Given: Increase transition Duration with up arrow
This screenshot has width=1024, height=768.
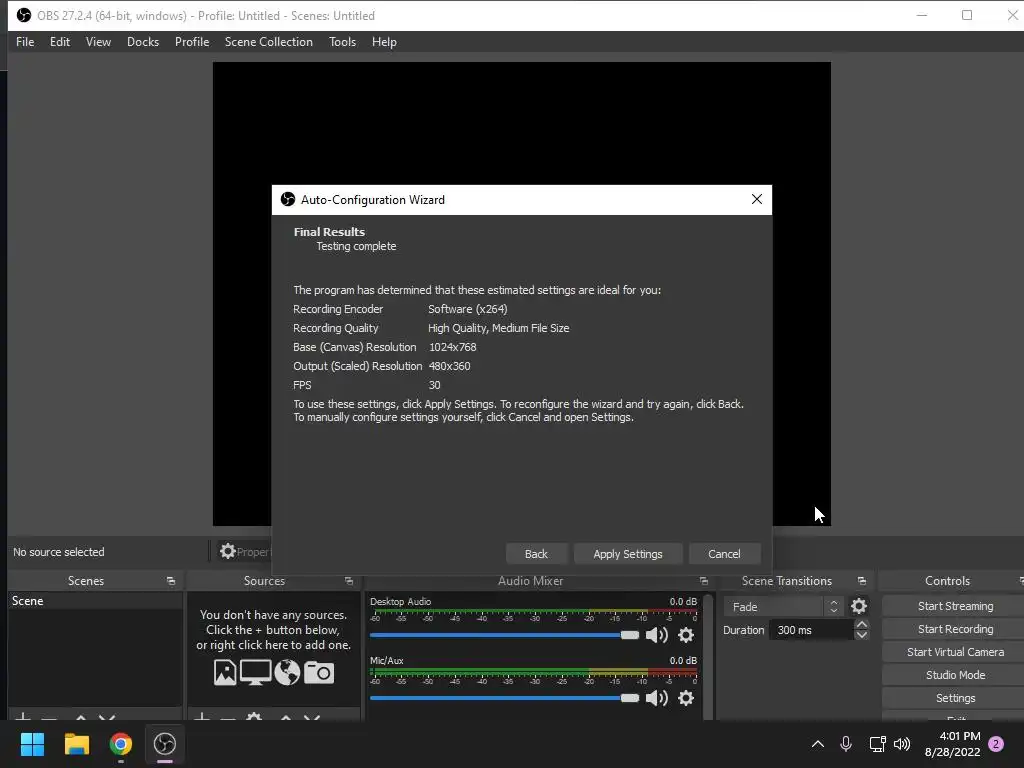Looking at the screenshot, I should point(861,624).
